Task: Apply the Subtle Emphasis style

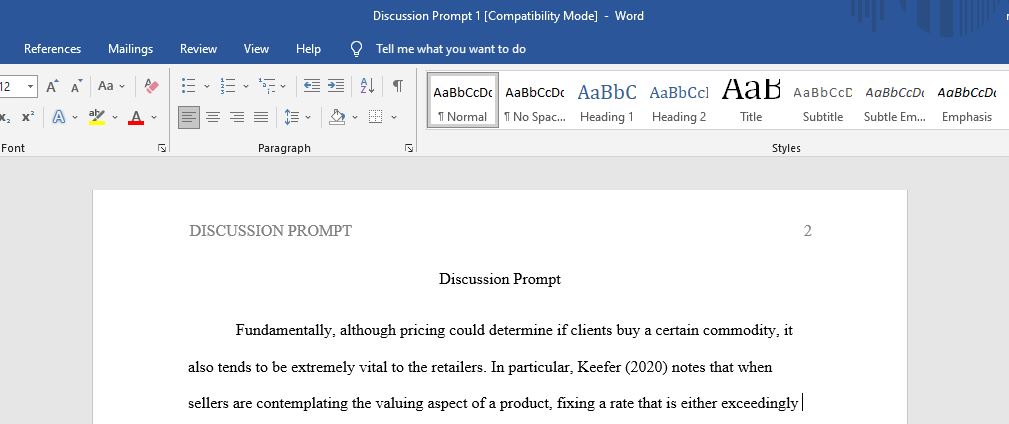Action: (895, 100)
